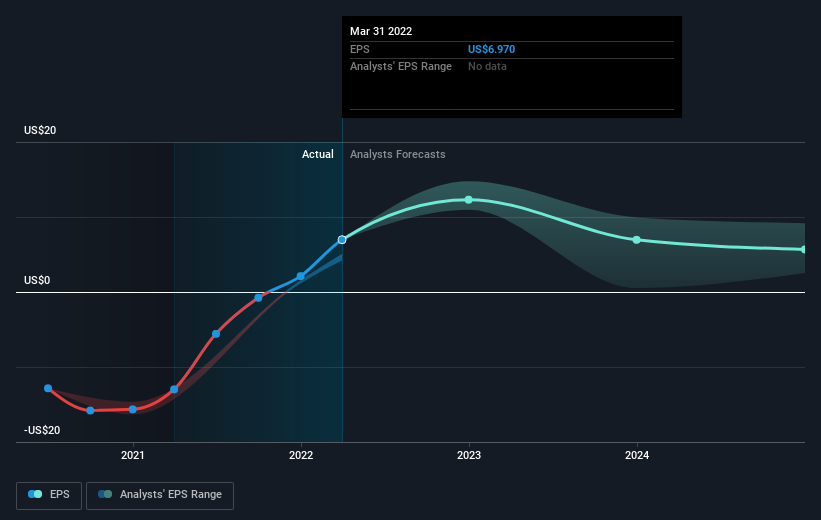Select the 2024 forecast data point

point(637,240)
